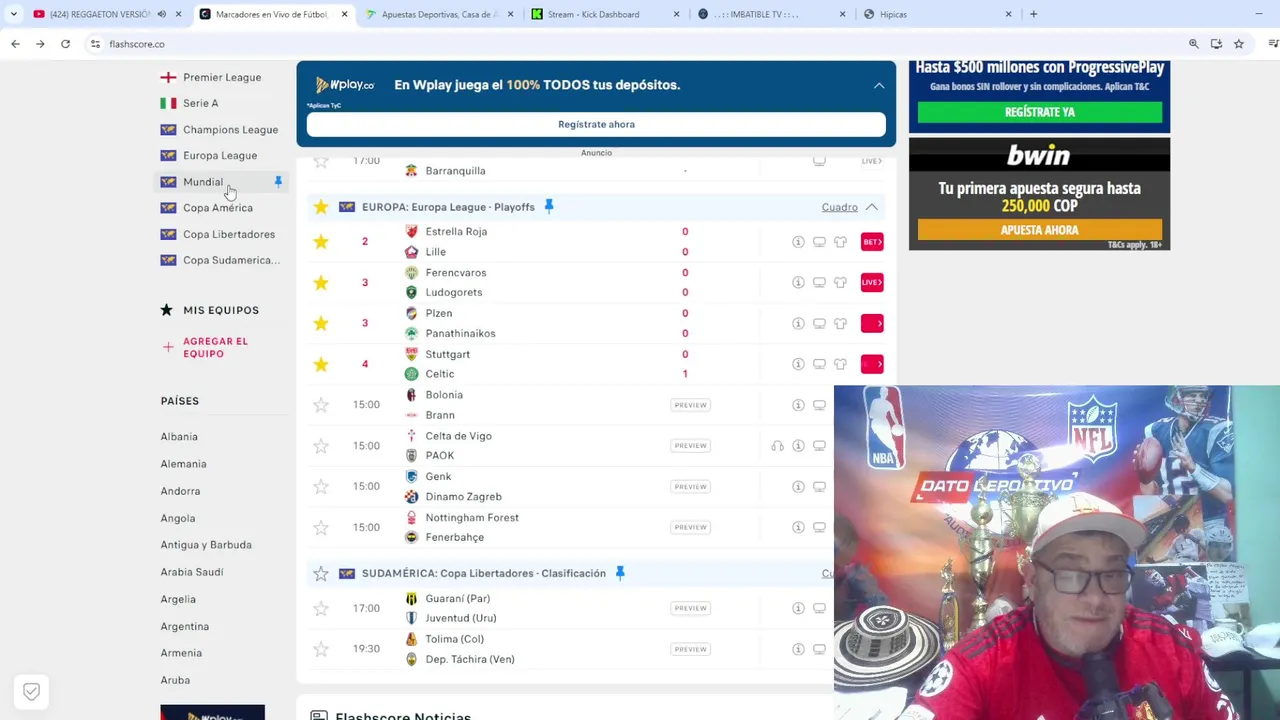Unpin Europa League Playoffs pin icon
The image size is (1280, 720).
tap(548, 207)
